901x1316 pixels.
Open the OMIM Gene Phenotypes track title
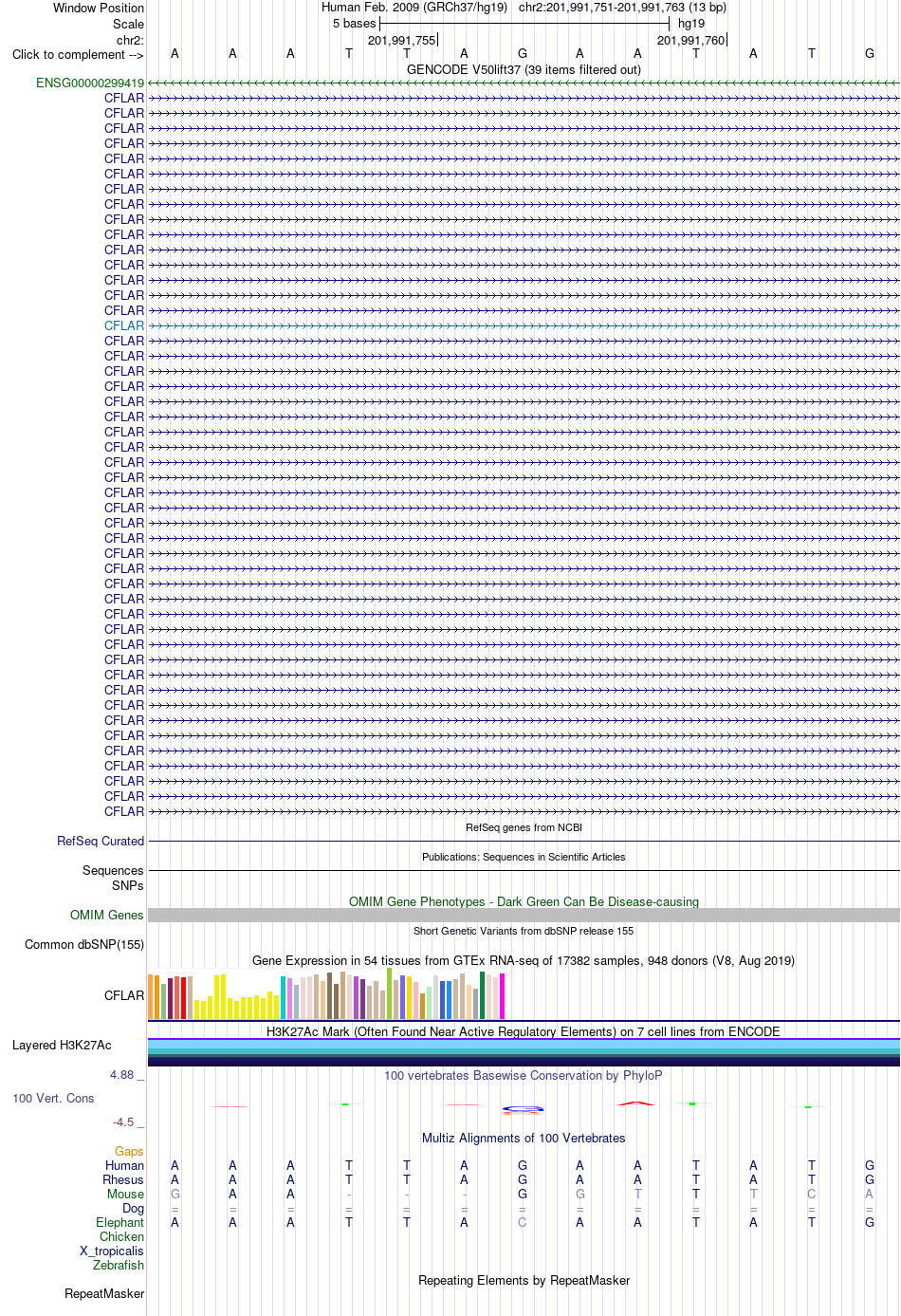pyautogui.click(x=524, y=901)
